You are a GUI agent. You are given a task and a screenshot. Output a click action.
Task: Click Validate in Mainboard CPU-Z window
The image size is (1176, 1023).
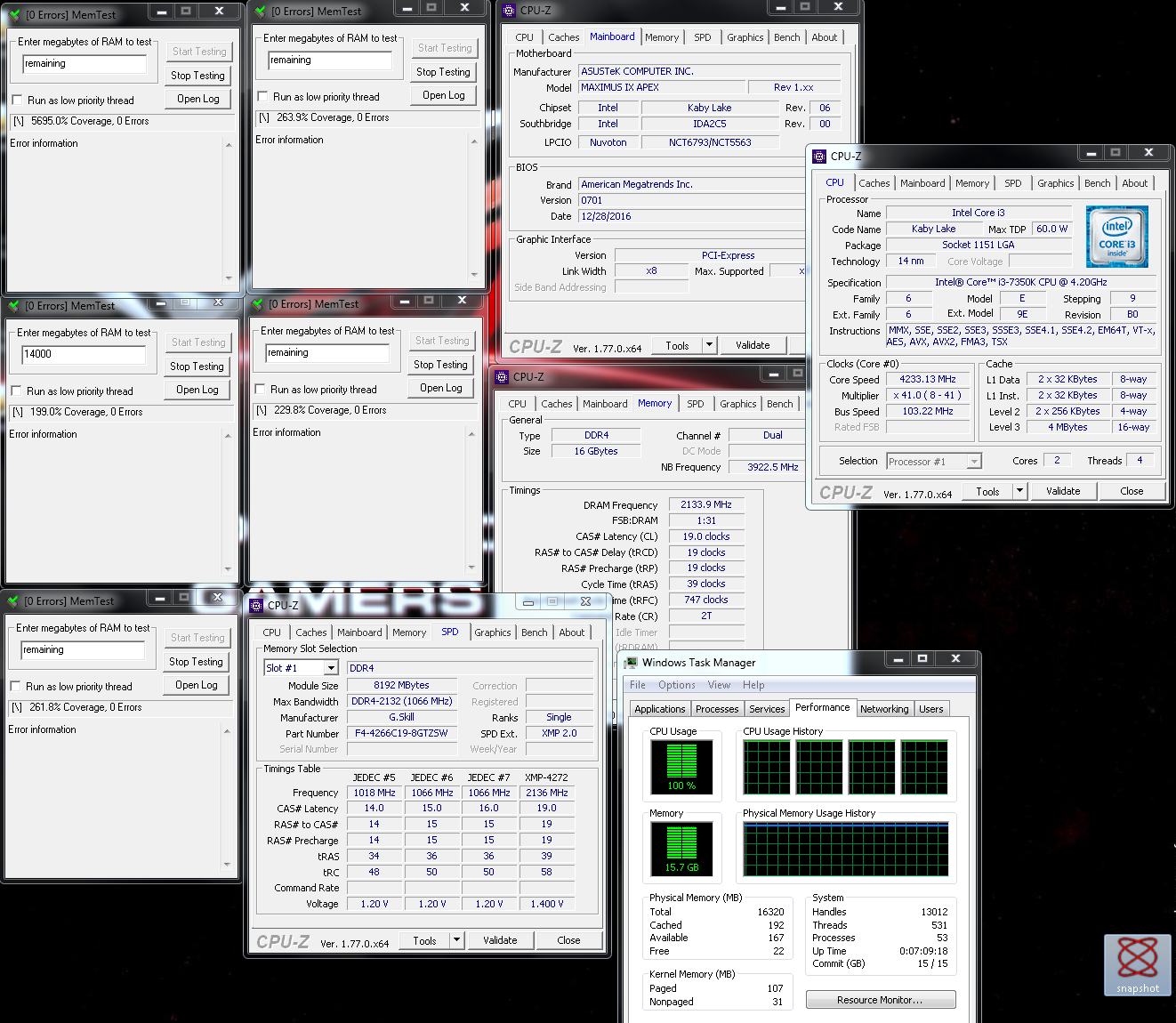click(753, 345)
